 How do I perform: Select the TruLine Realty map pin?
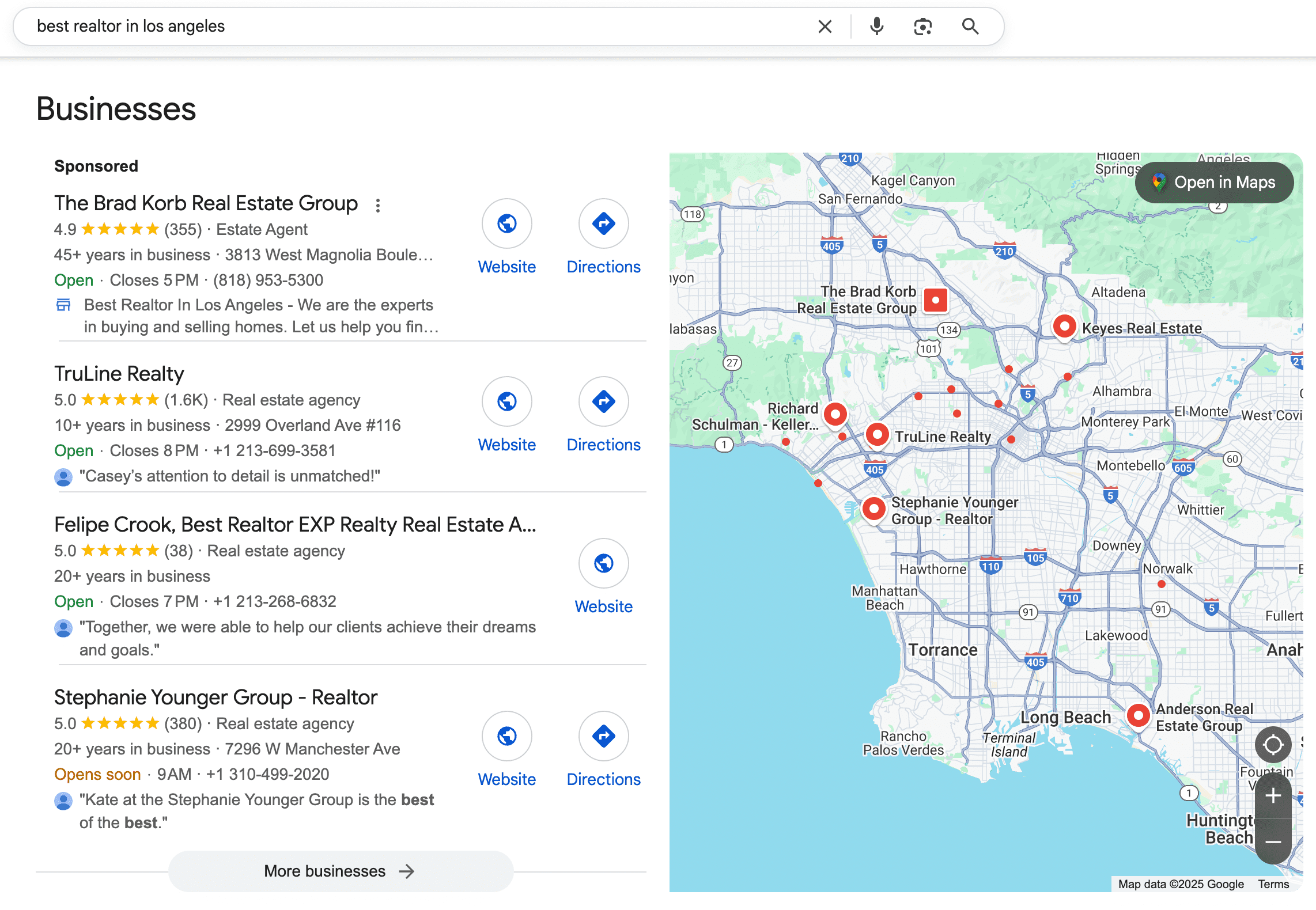coord(877,435)
